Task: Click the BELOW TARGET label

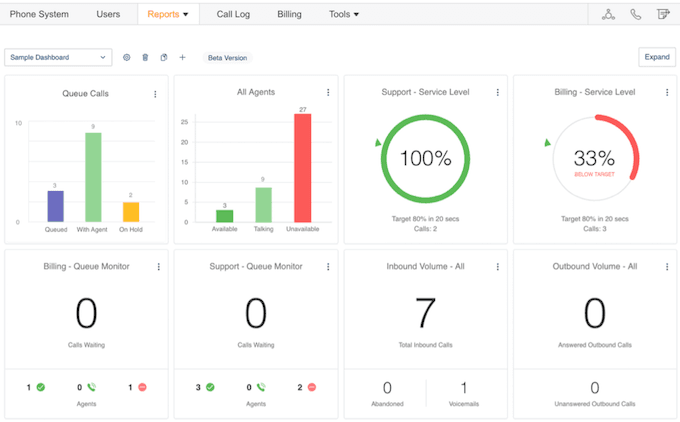Action: click(x=595, y=174)
